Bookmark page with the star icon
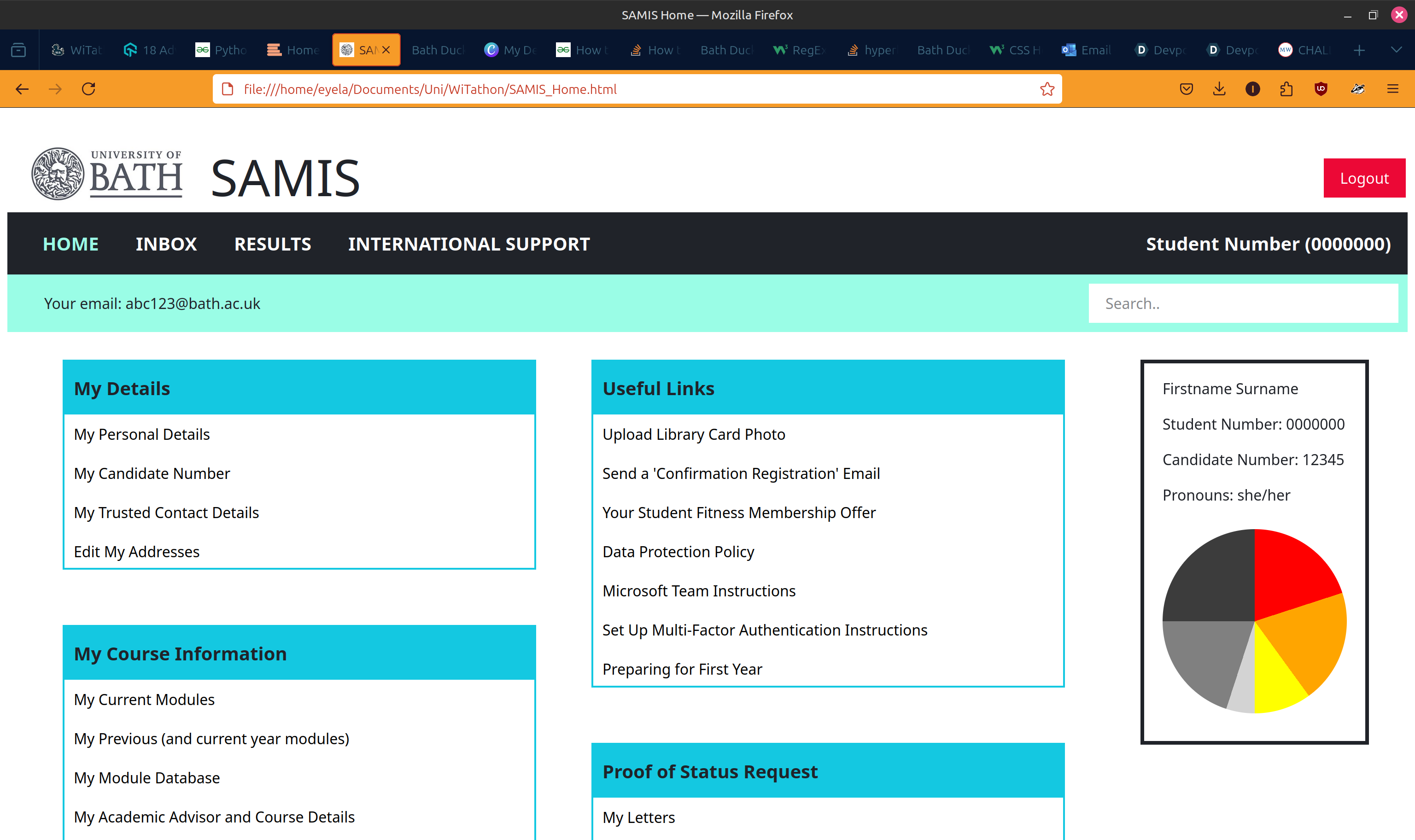 pos(1047,89)
